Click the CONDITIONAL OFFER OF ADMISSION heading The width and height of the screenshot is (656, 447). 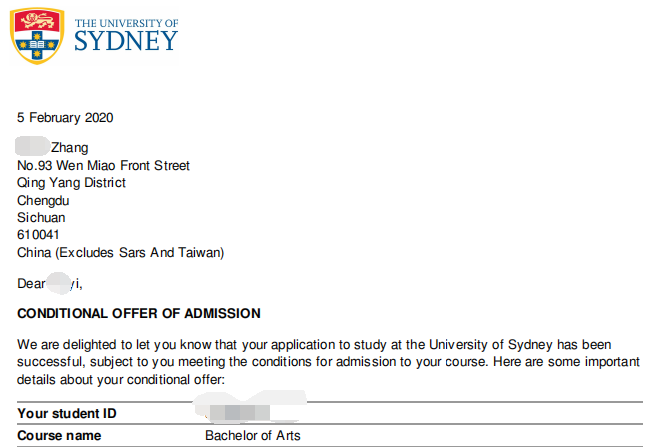[x=139, y=313]
